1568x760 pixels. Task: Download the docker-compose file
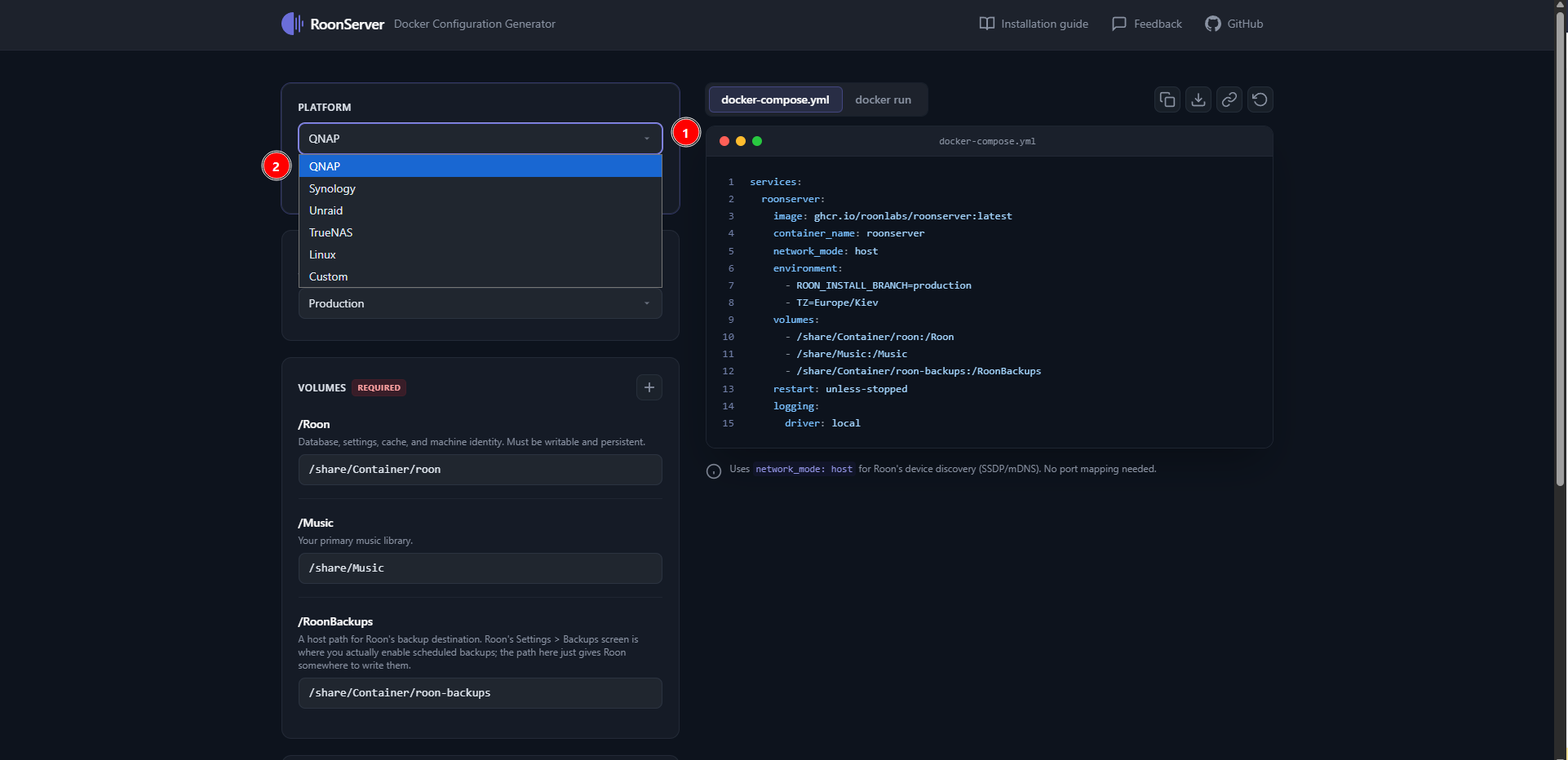point(1198,99)
